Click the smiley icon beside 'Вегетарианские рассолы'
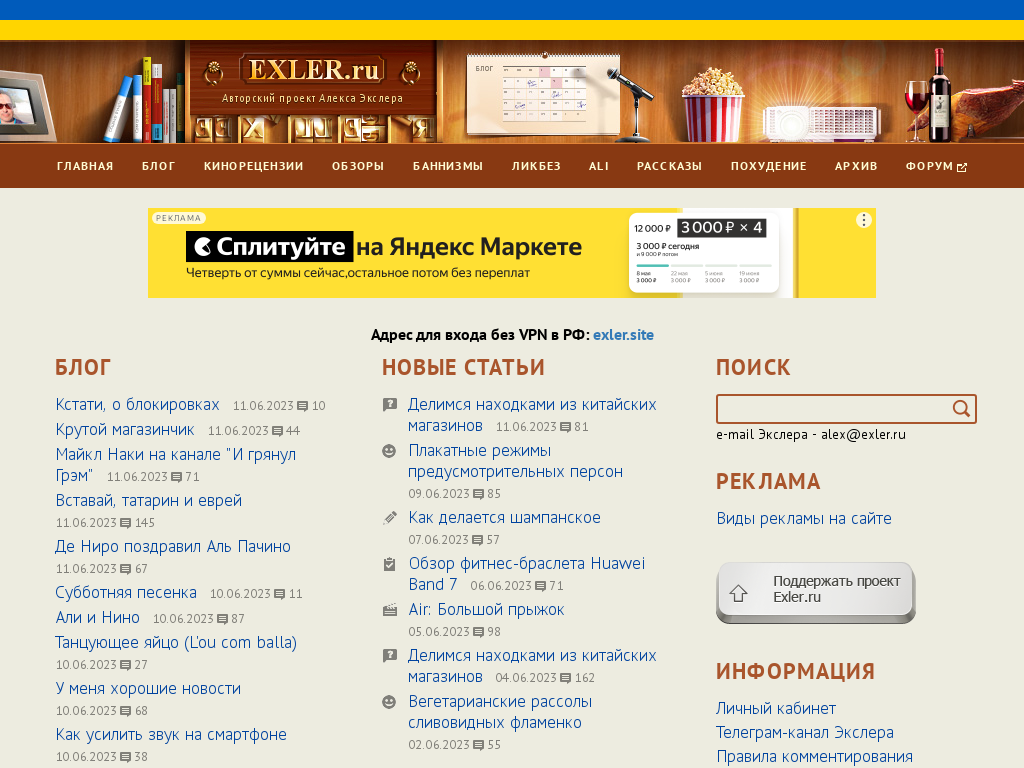The image size is (1024, 768). click(389, 702)
